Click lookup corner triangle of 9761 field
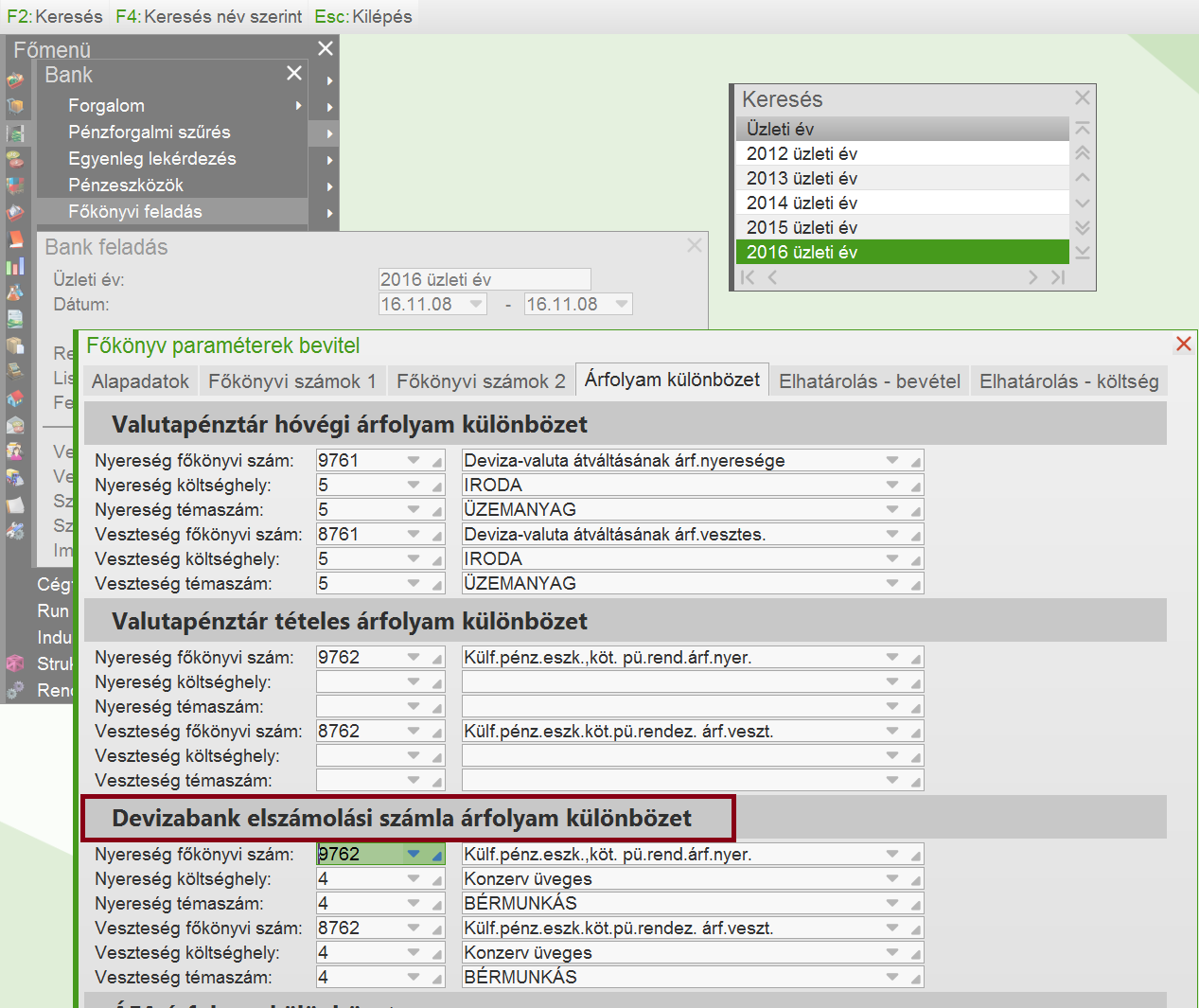The width and height of the screenshot is (1199, 1008). coord(436,462)
